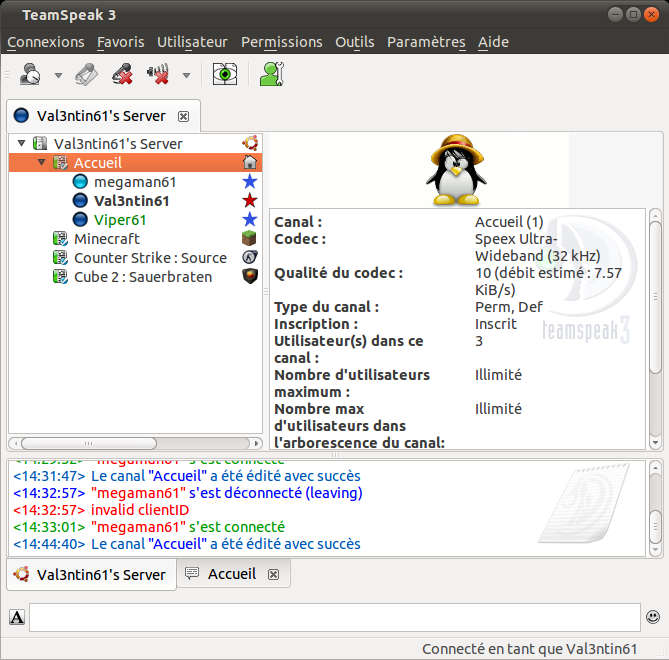Click the "invalid clientID" log entry
Viewport: 669px width, 660px height.
click(x=101, y=510)
